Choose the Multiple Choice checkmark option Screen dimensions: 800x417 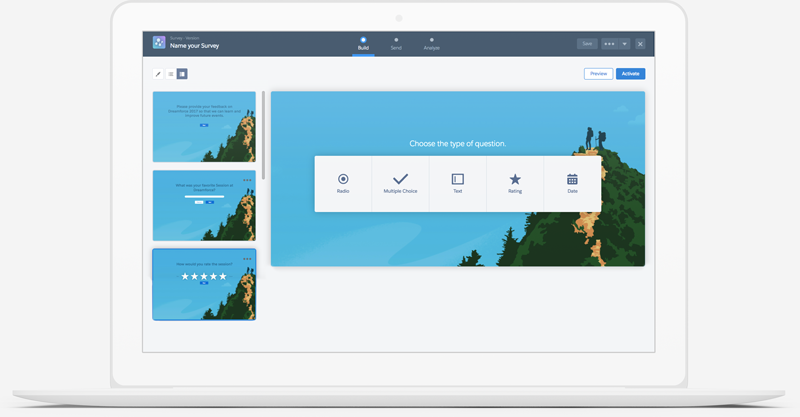(400, 183)
